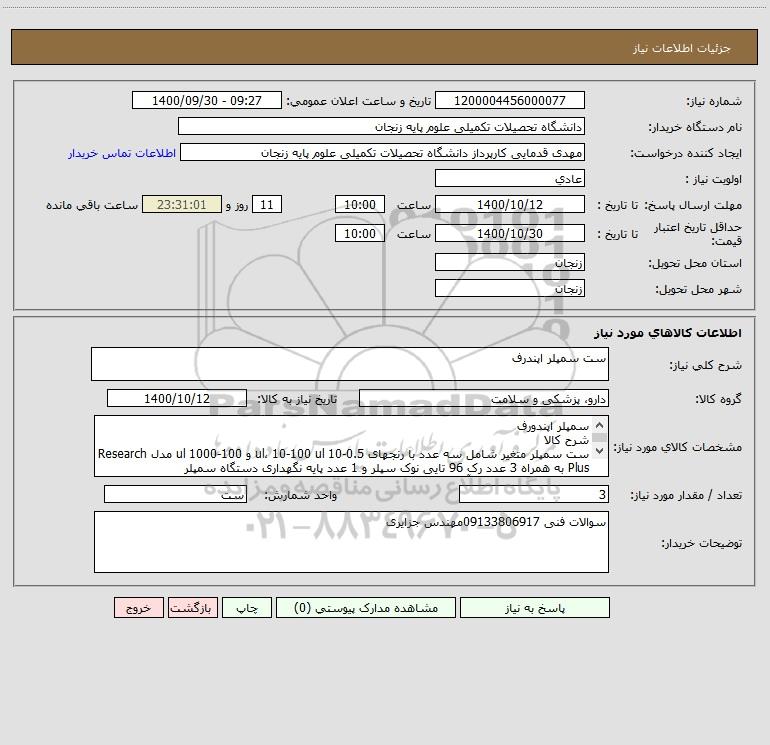The width and height of the screenshot is (770, 745).
Task: Click the اطلاعات کالاهای مورد نیاز section heading
Action: pos(668,332)
